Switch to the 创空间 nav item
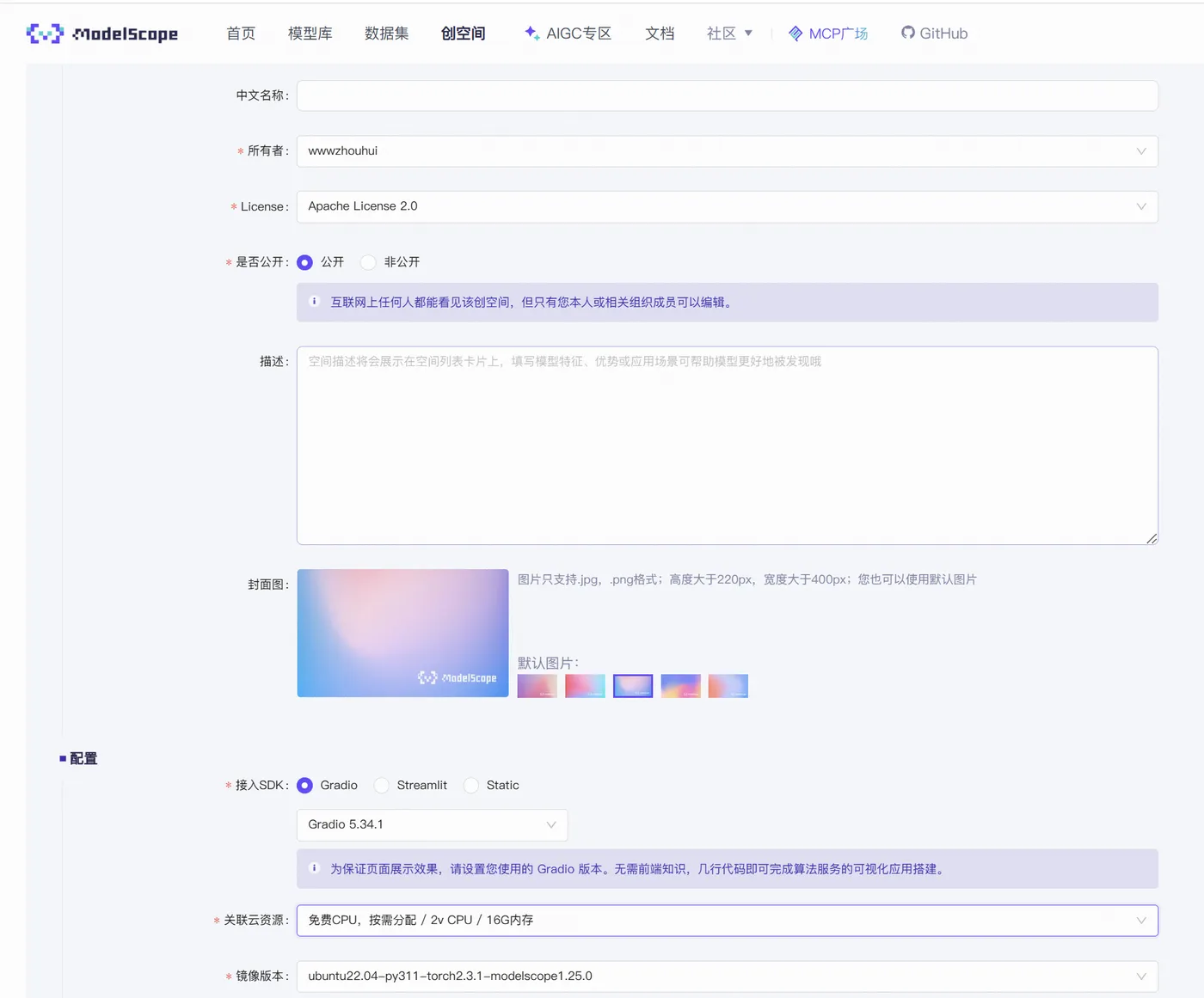This screenshot has width=1204, height=998. 464,34
